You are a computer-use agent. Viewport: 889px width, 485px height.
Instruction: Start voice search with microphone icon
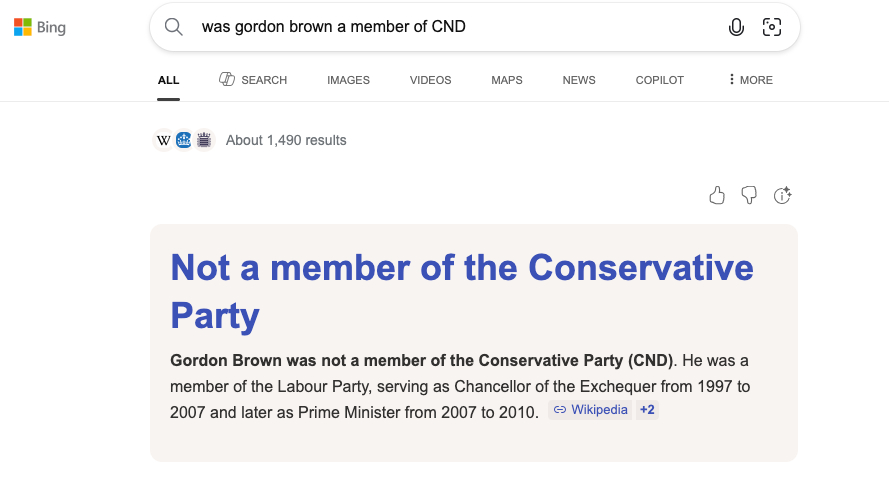click(x=737, y=27)
